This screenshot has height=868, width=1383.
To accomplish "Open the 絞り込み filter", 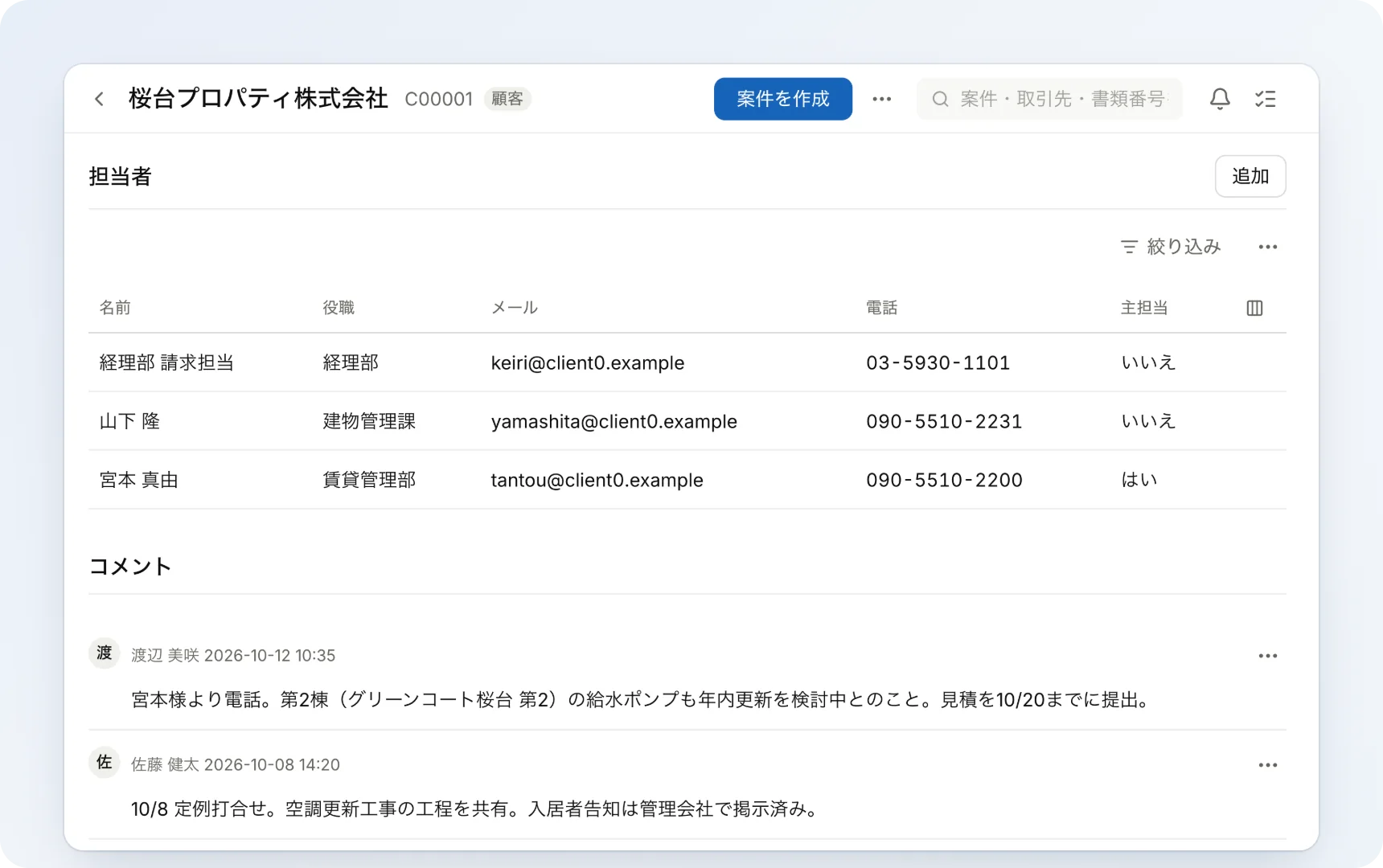I will [1171, 247].
